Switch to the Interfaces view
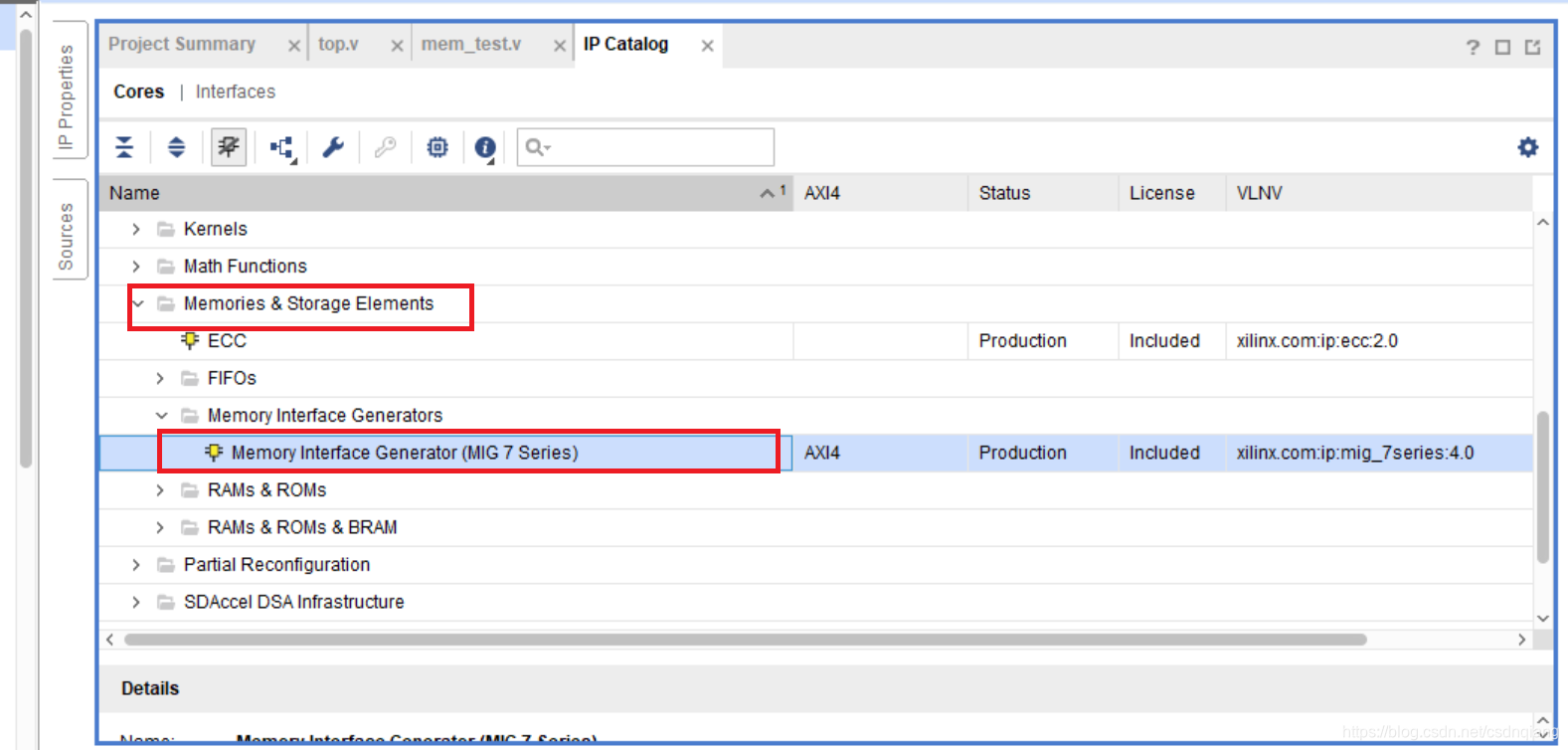 click(x=236, y=92)
